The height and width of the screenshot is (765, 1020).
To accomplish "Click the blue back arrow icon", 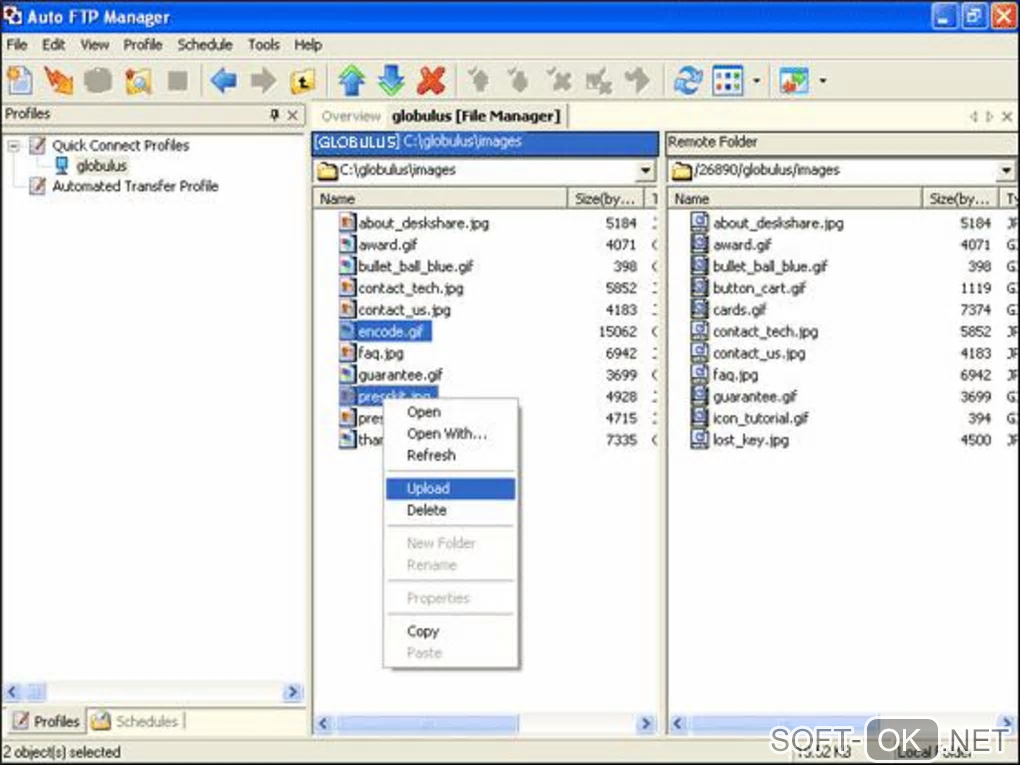I will click(x=224, y=80).
